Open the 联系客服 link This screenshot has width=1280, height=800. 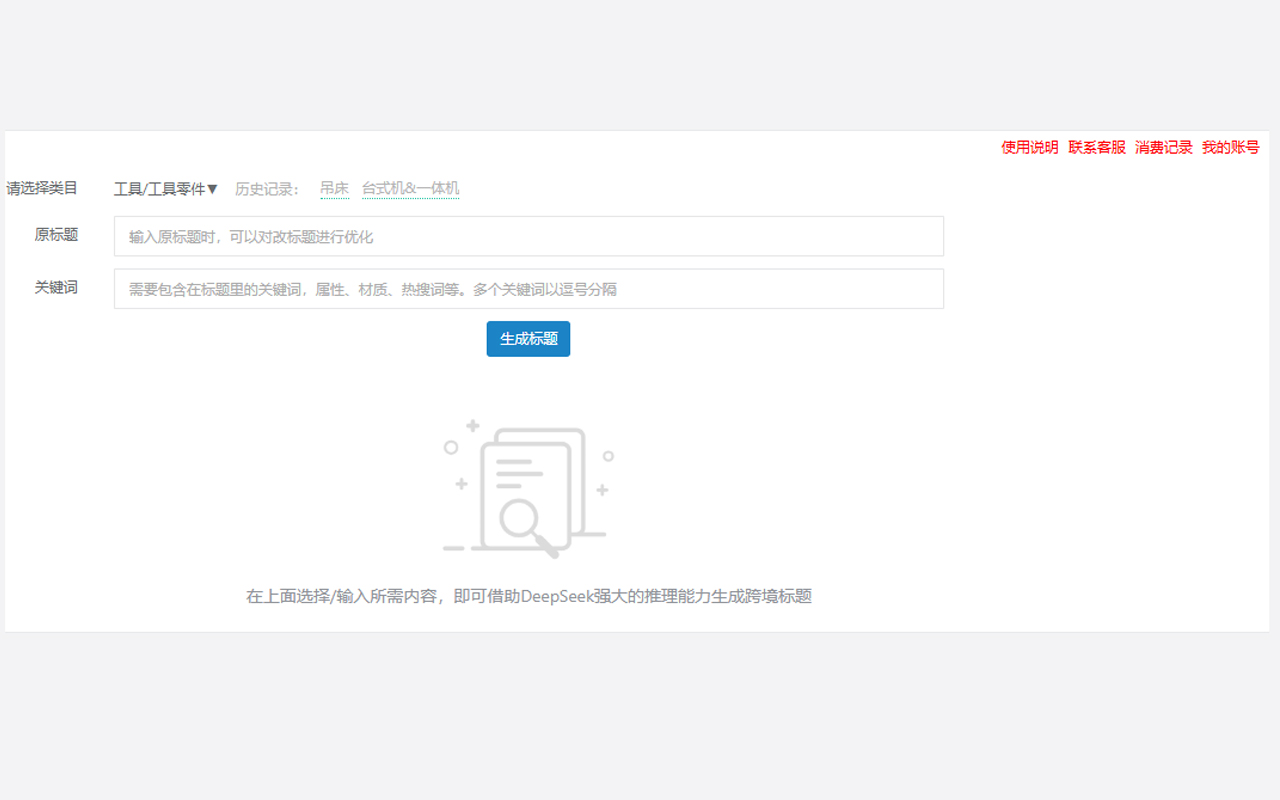tap(1097, 147)
